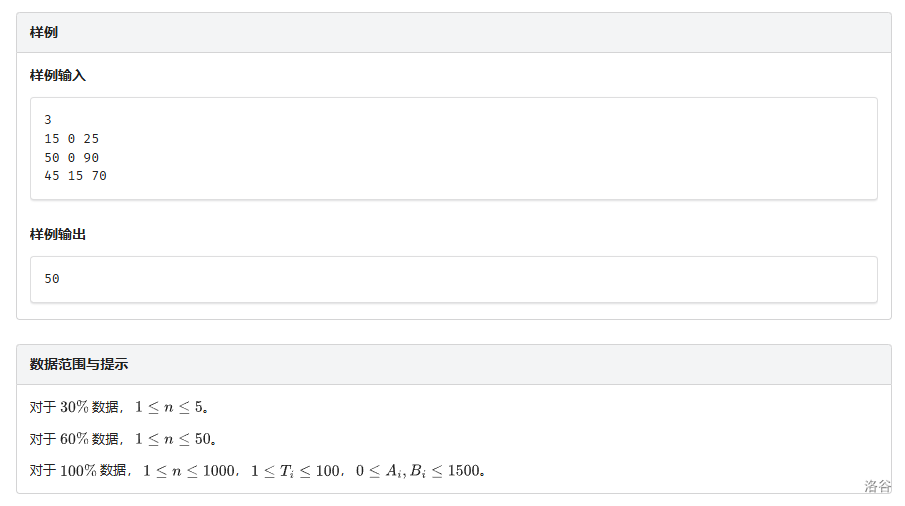The image size is (905, 506).
Task: Click the 30% data constraint line
Action: [119, 407]
